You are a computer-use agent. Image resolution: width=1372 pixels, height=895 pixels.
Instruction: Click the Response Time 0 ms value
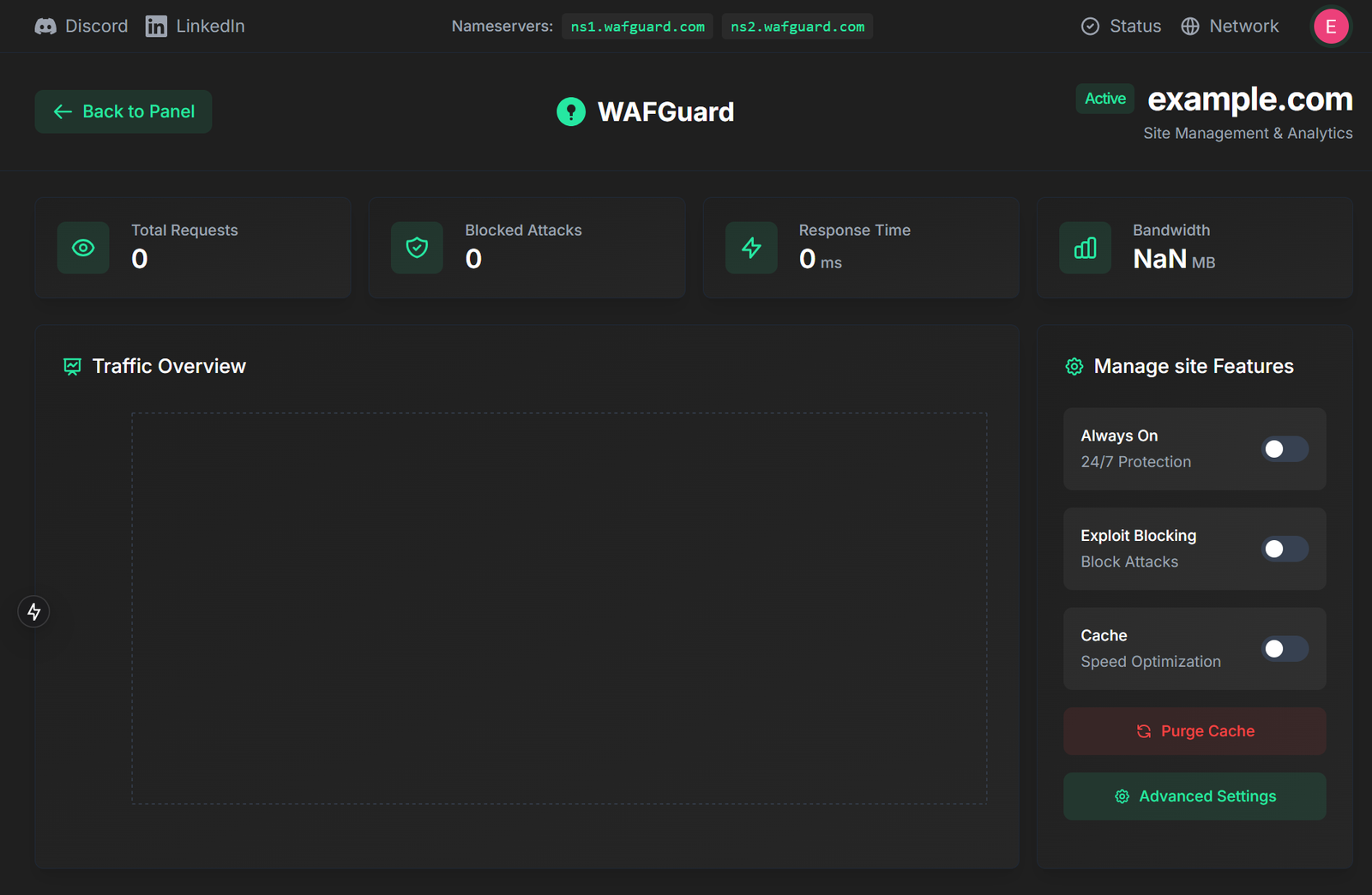820,259
